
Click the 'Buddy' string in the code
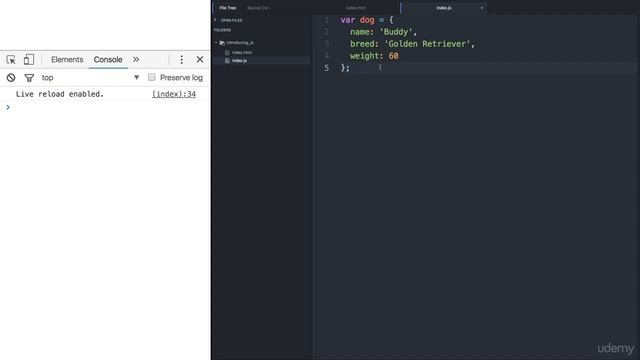coord(396,32)
